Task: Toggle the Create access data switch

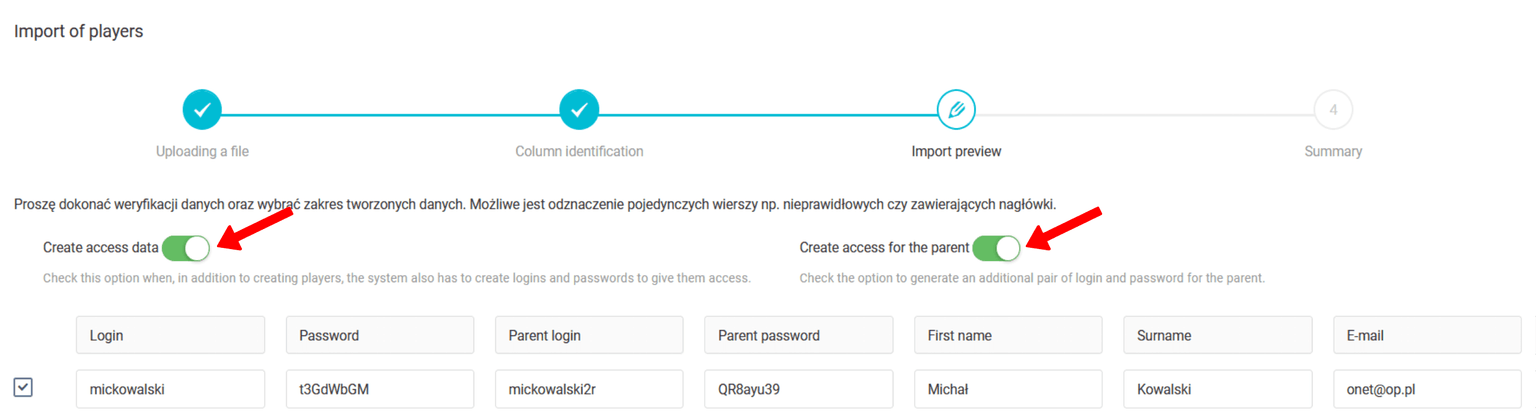Action: 186,248
